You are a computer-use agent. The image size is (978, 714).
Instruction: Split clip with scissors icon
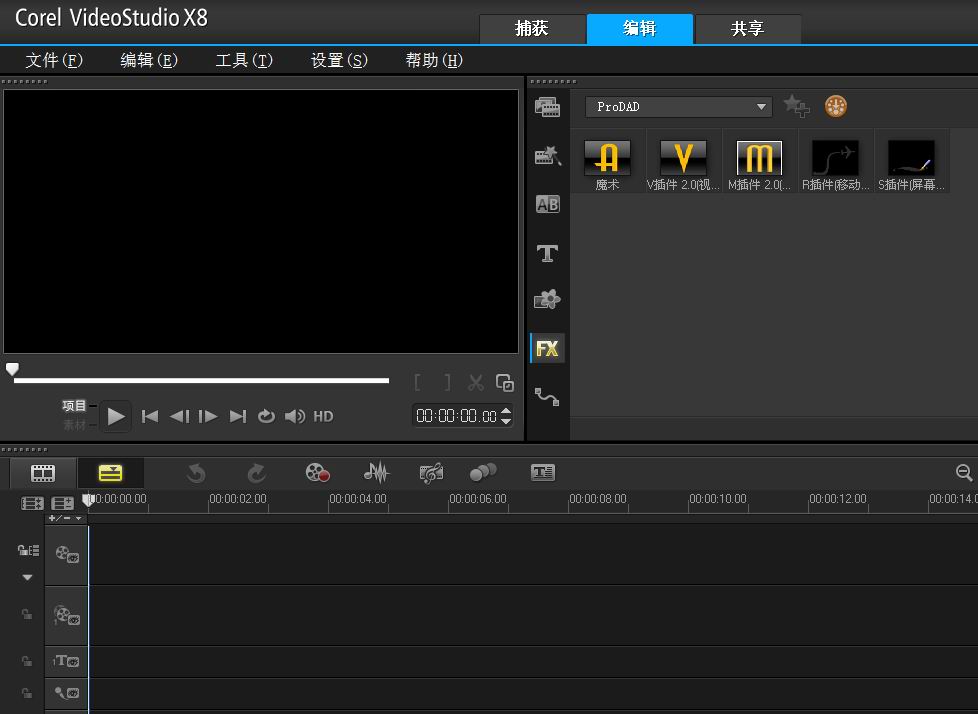click(476, 382)
